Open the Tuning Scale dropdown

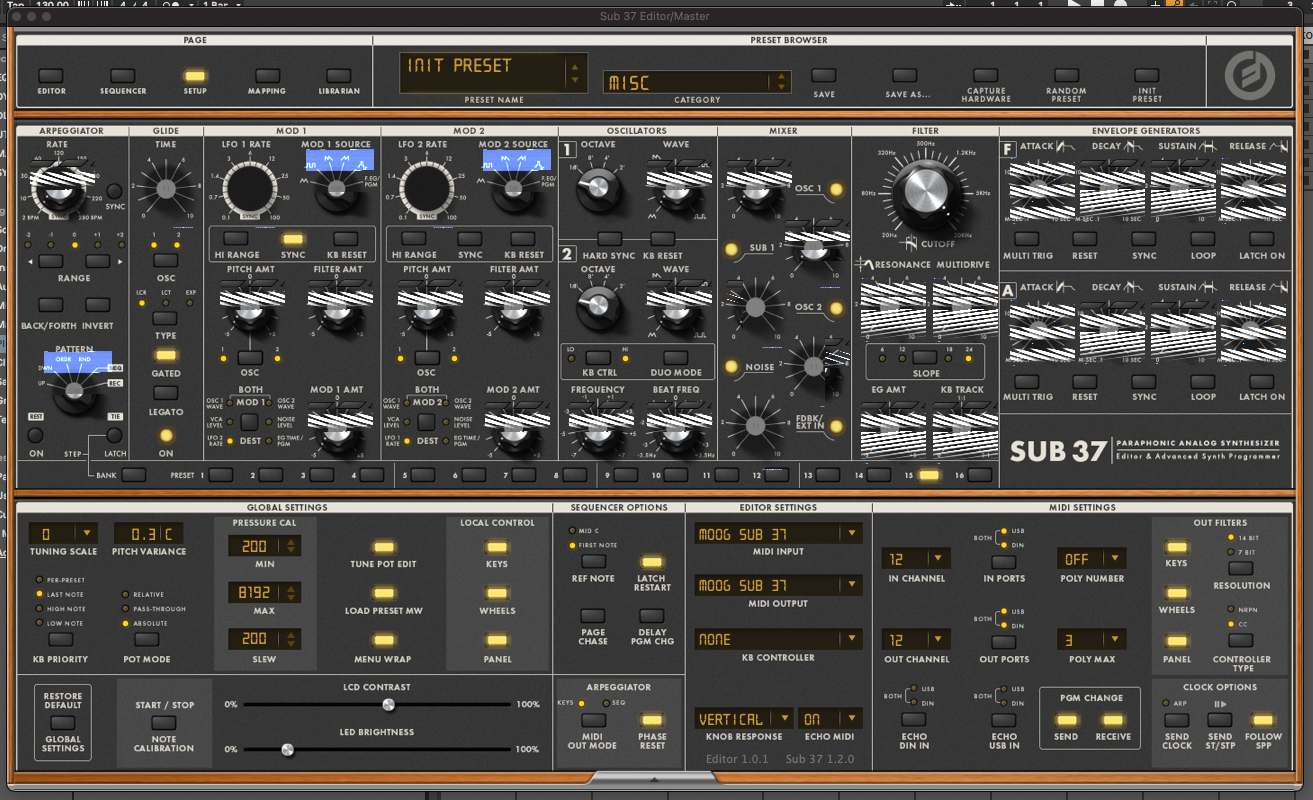[63, 533]
